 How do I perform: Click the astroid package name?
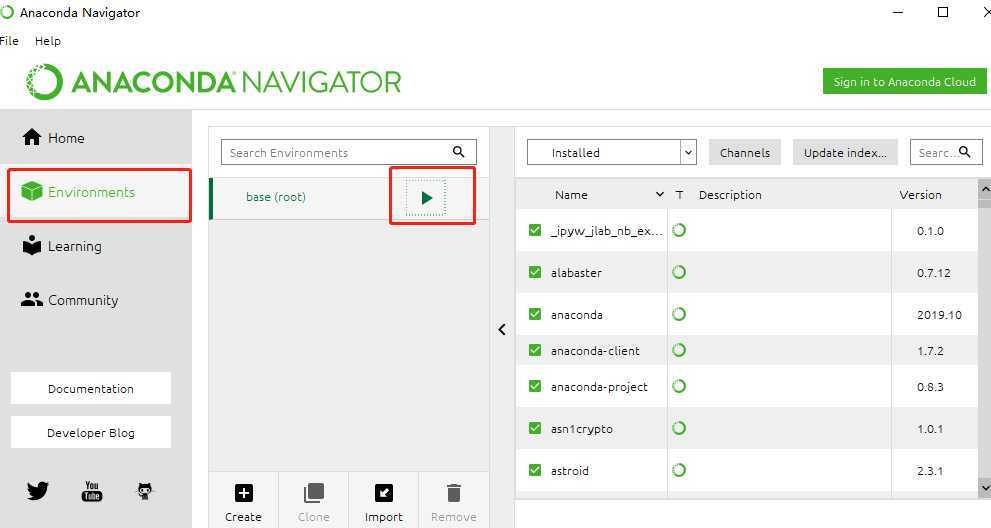click(569, 470)
